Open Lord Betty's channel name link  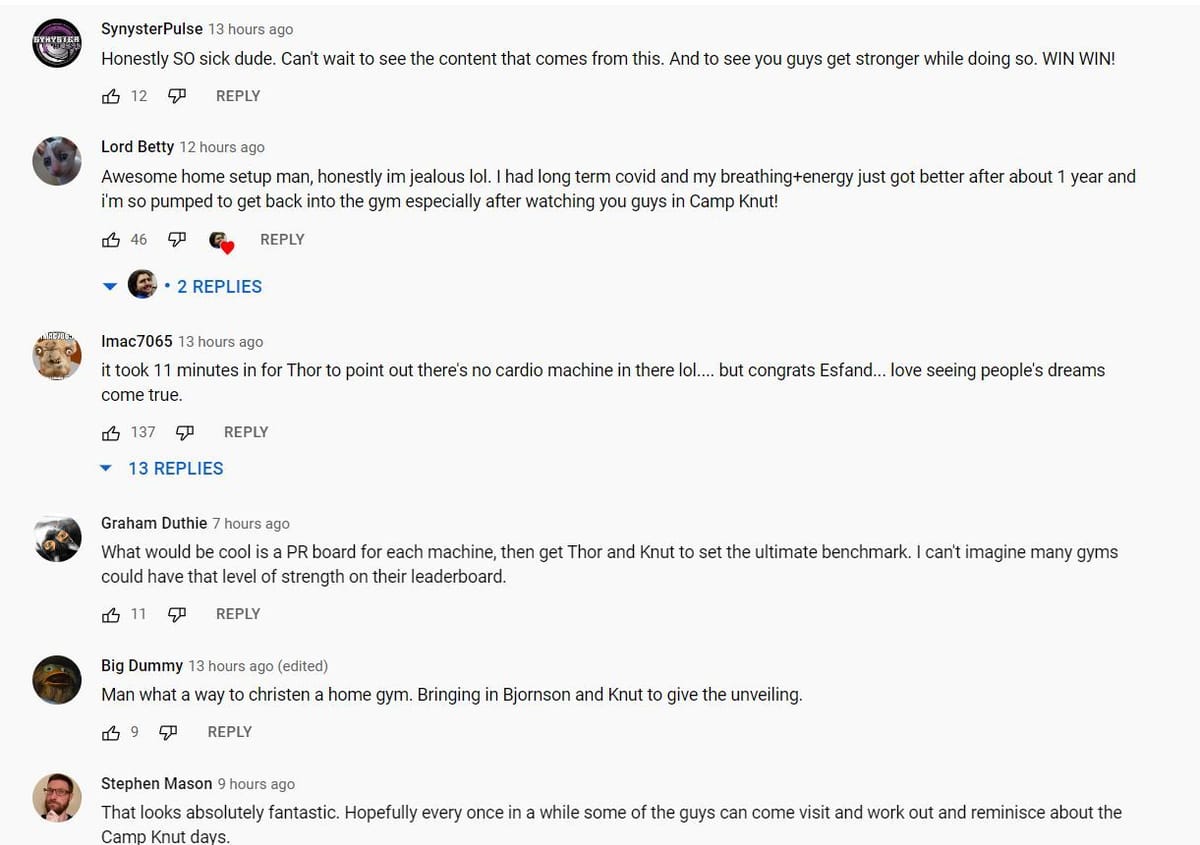(137, 147)
